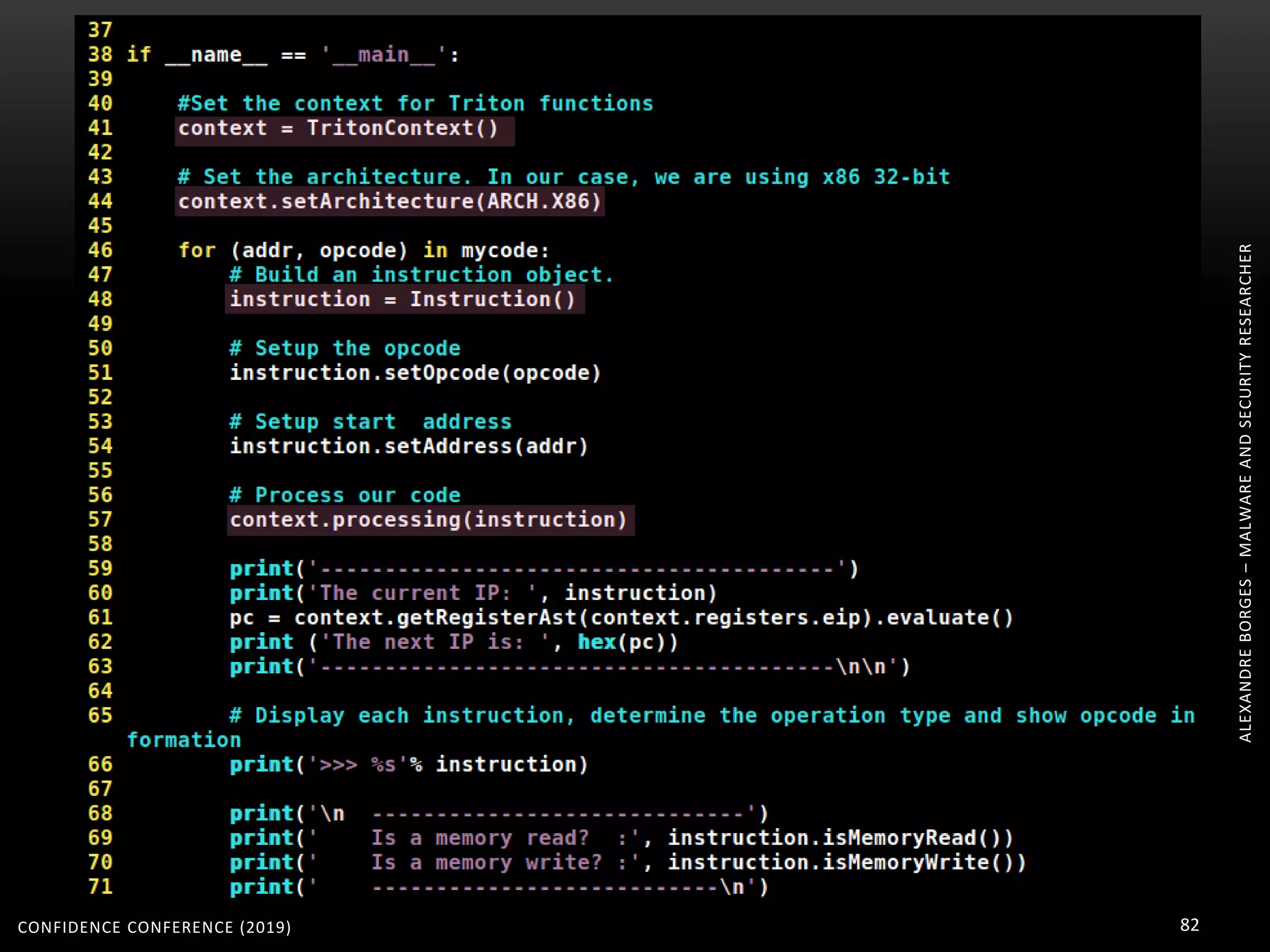The height and width of the screenshot is (952, 1270).
Task: Click the 'Is a memory write?' print line
Action: pyautogui.click(x=628, y=863)
